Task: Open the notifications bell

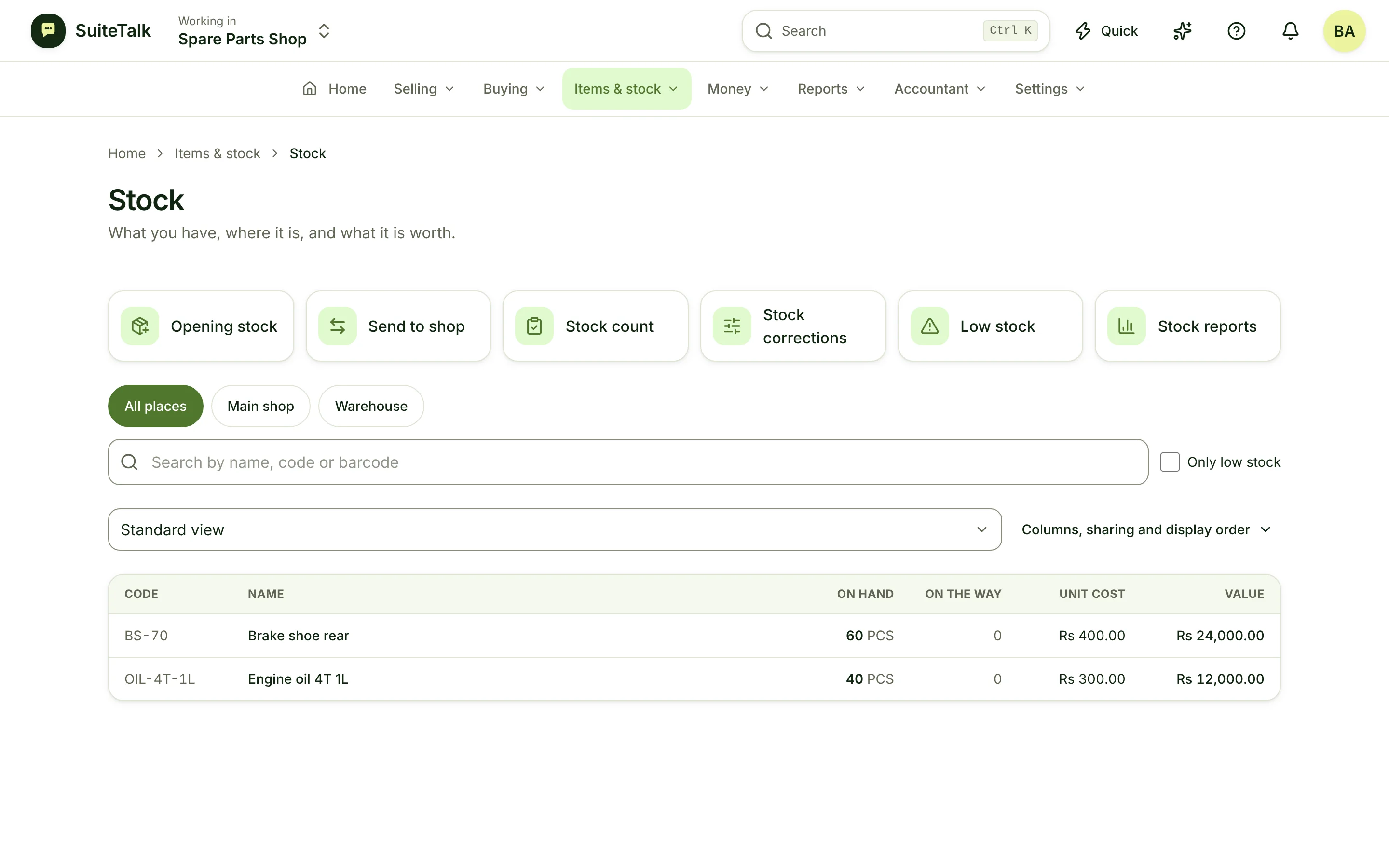Action: [1290, 31]
